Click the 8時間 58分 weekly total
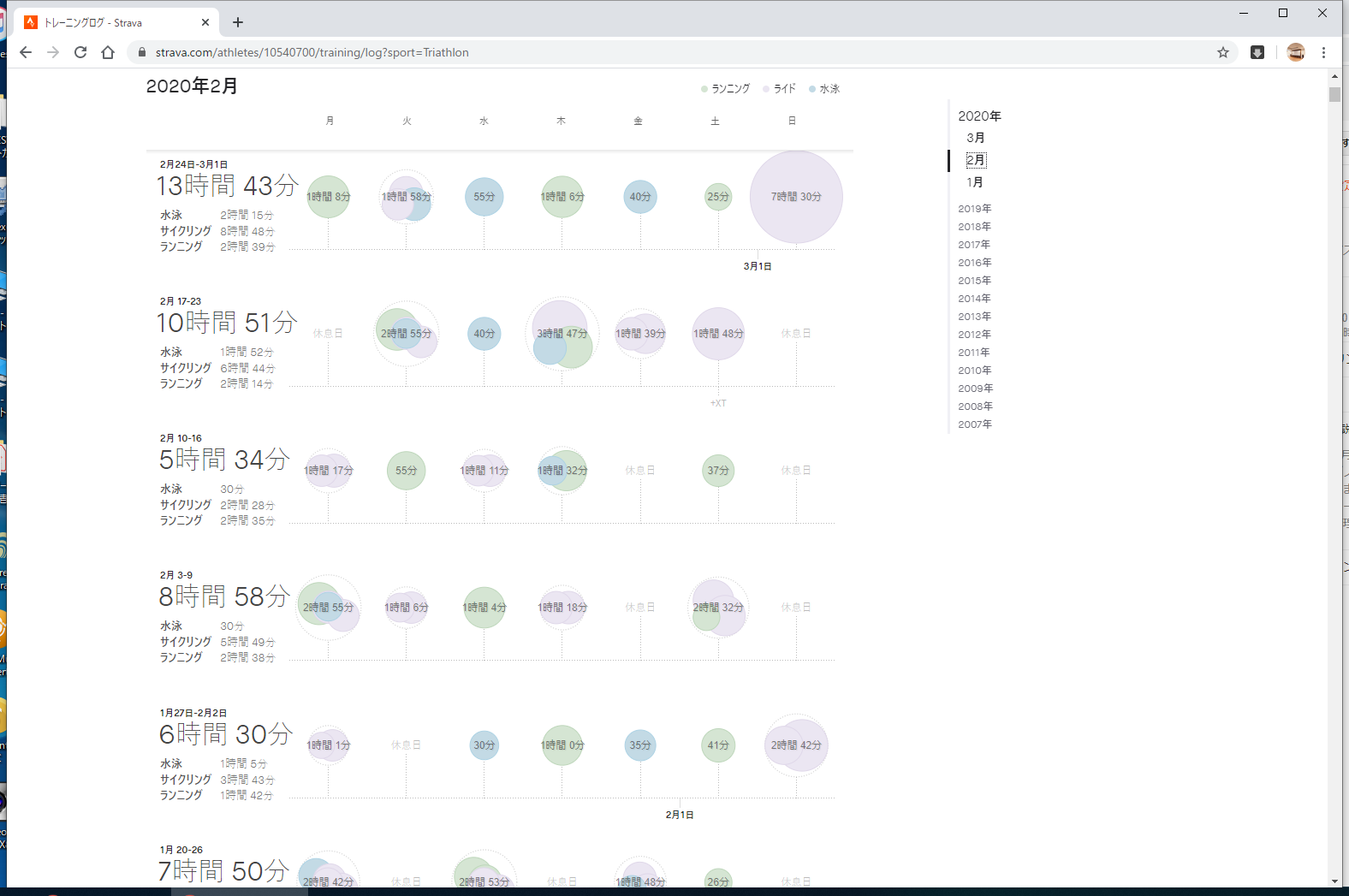1349x896 pixels. click(224, 596)
